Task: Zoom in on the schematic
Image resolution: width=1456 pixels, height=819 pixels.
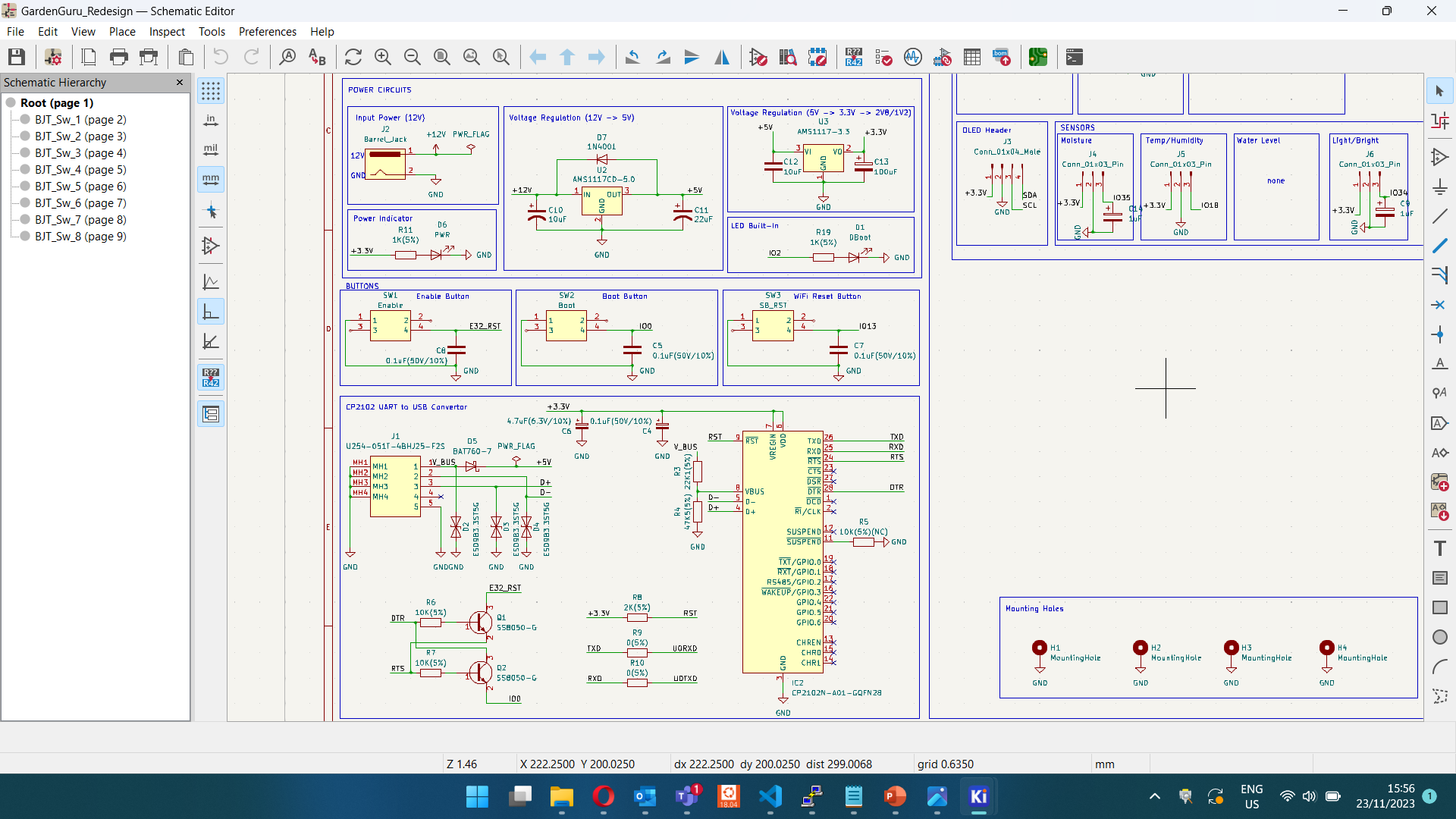Action: [383, 57]
